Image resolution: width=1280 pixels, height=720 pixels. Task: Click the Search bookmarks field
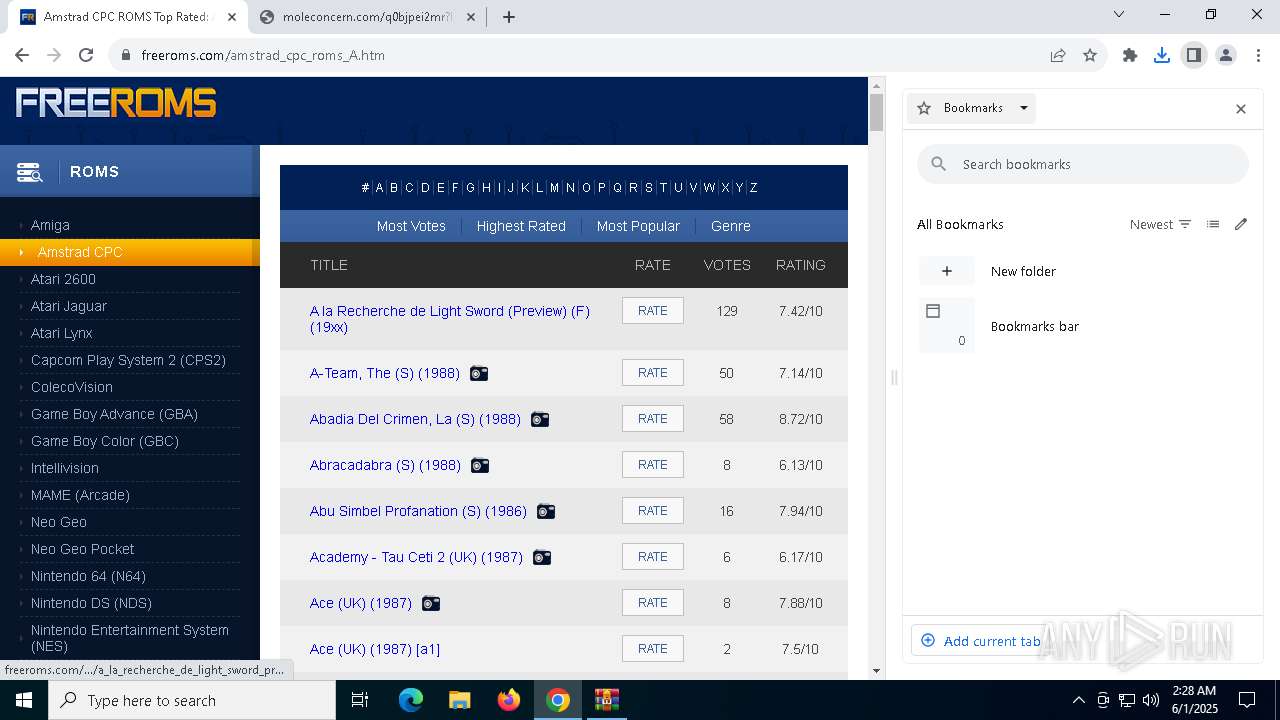pos(1083,164)
